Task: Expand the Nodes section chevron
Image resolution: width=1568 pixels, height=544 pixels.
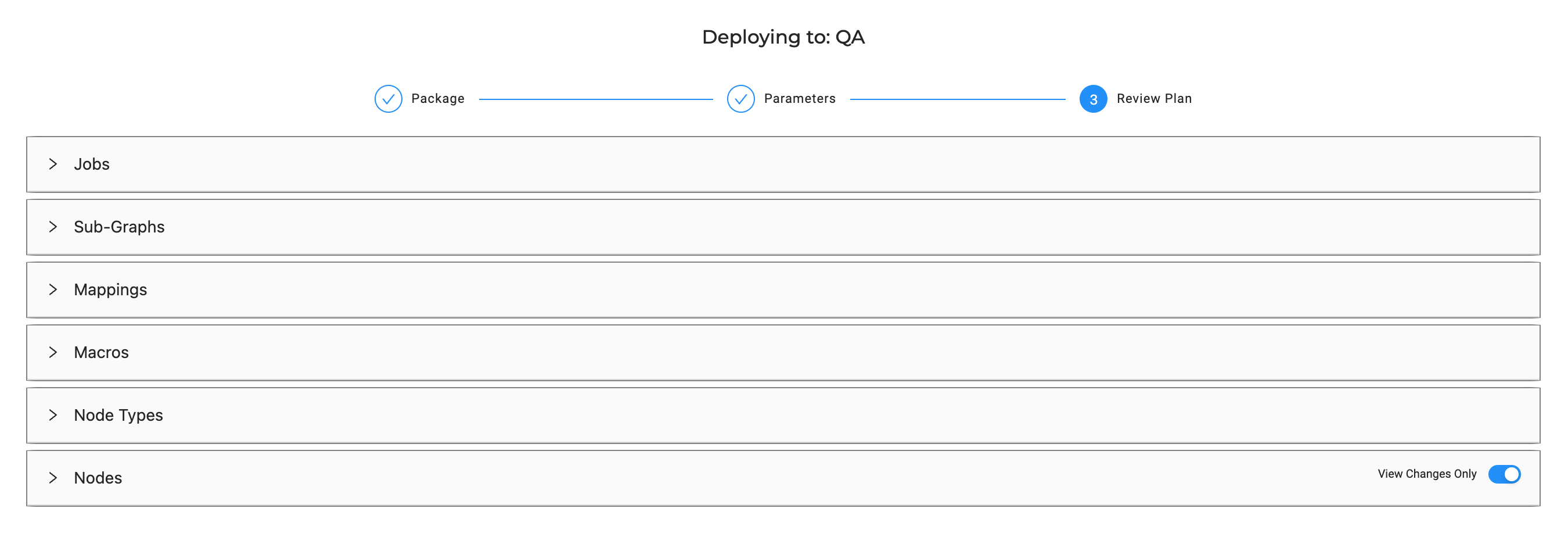Action: point(53,478)
